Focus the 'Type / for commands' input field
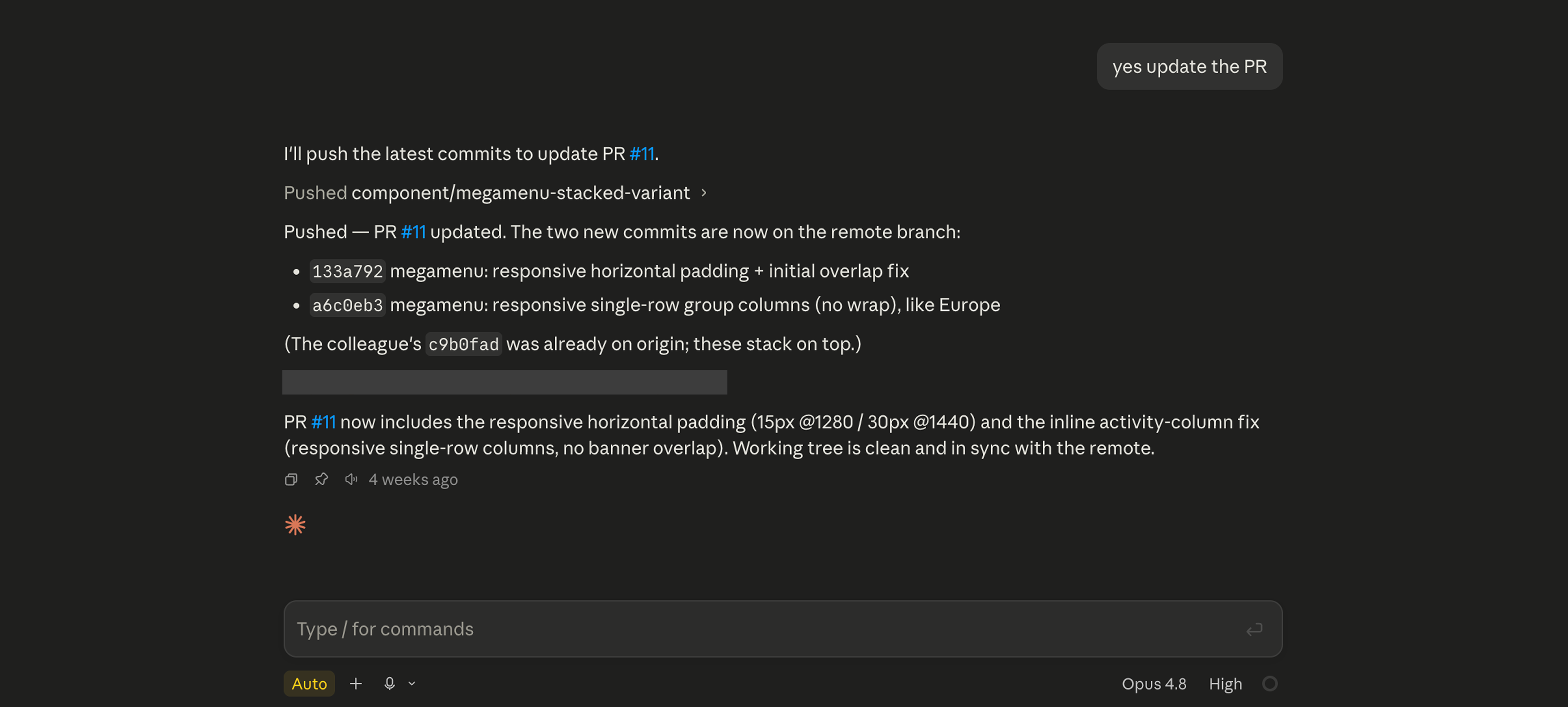 tap(783, 629)
